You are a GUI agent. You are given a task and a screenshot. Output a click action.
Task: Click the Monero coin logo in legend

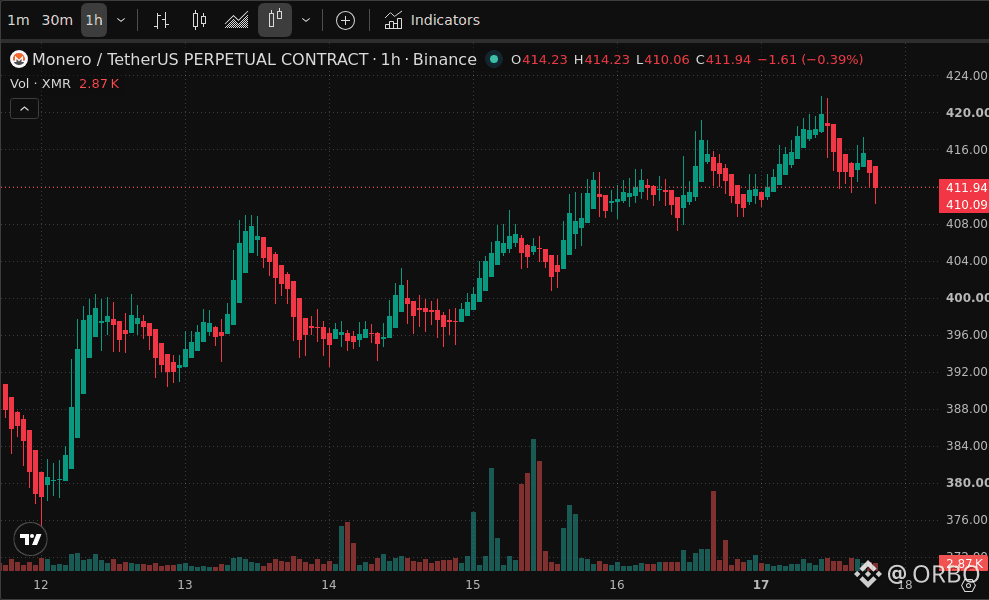19,59
